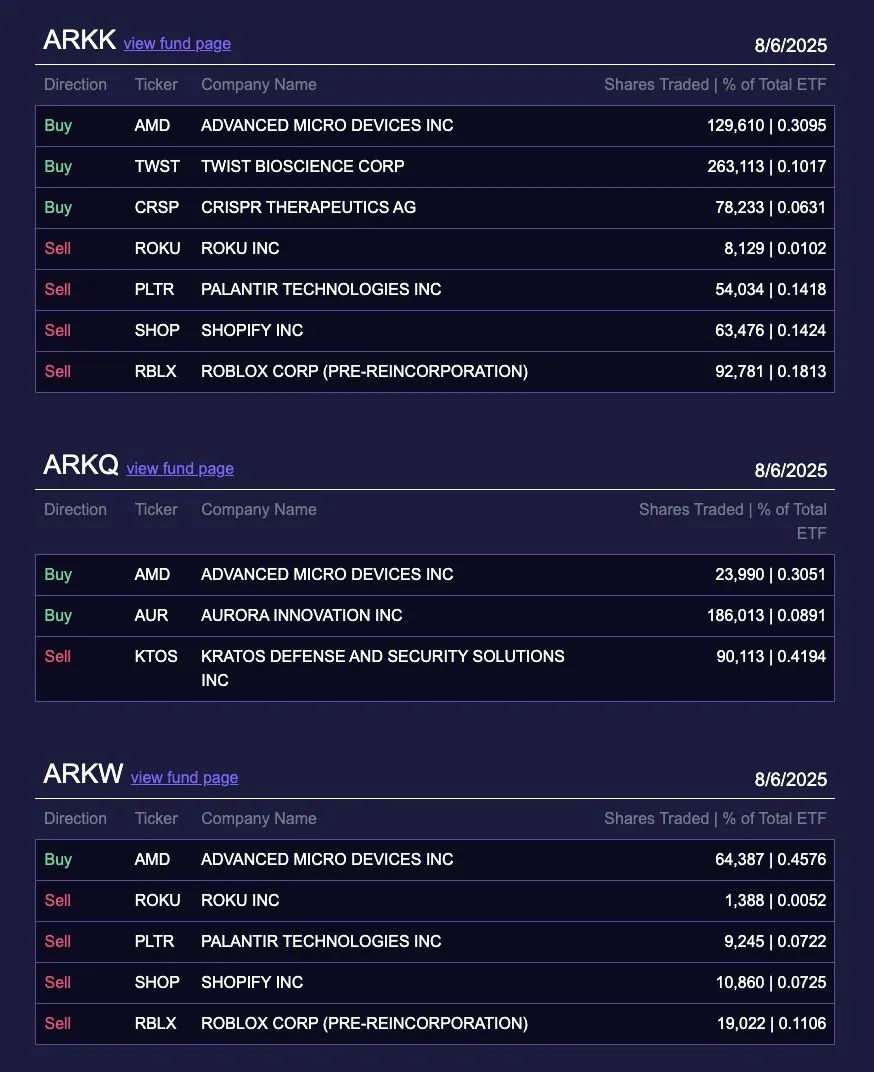
Task: Open the ARKW view fund page link
Action: 185,778
